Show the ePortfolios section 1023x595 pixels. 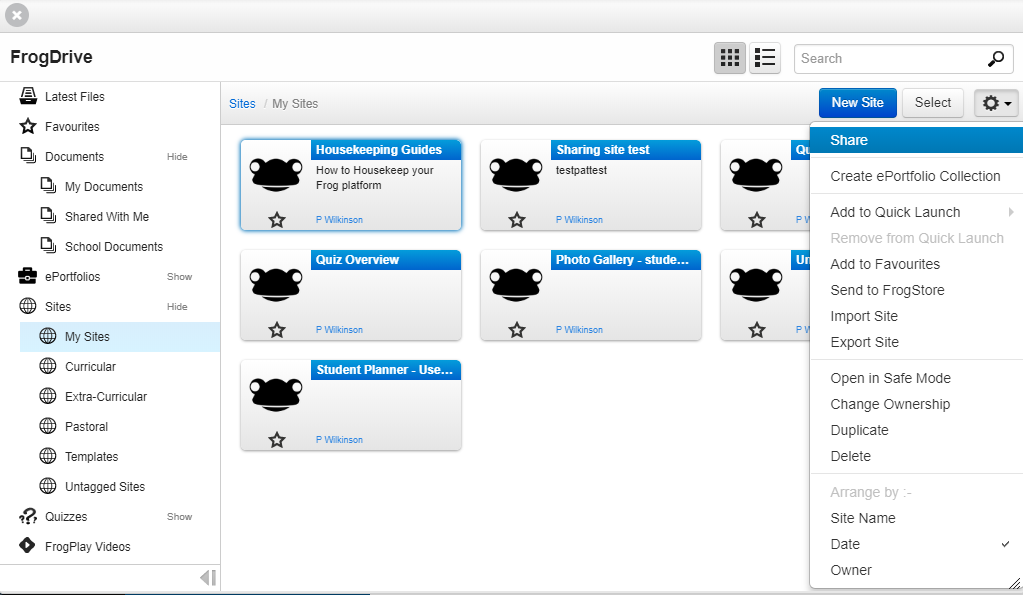click(179, 277)
